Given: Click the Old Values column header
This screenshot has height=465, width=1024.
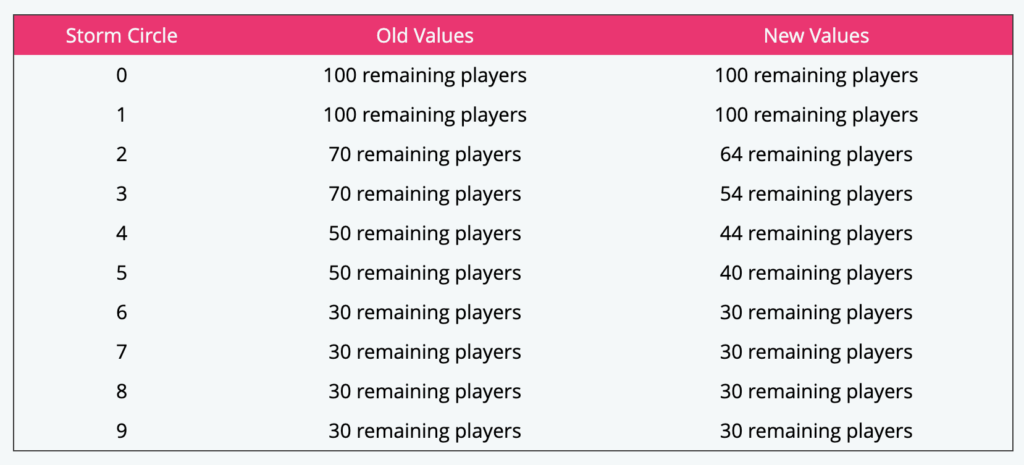Looking at the screenshot, I should tap(425, 36).
